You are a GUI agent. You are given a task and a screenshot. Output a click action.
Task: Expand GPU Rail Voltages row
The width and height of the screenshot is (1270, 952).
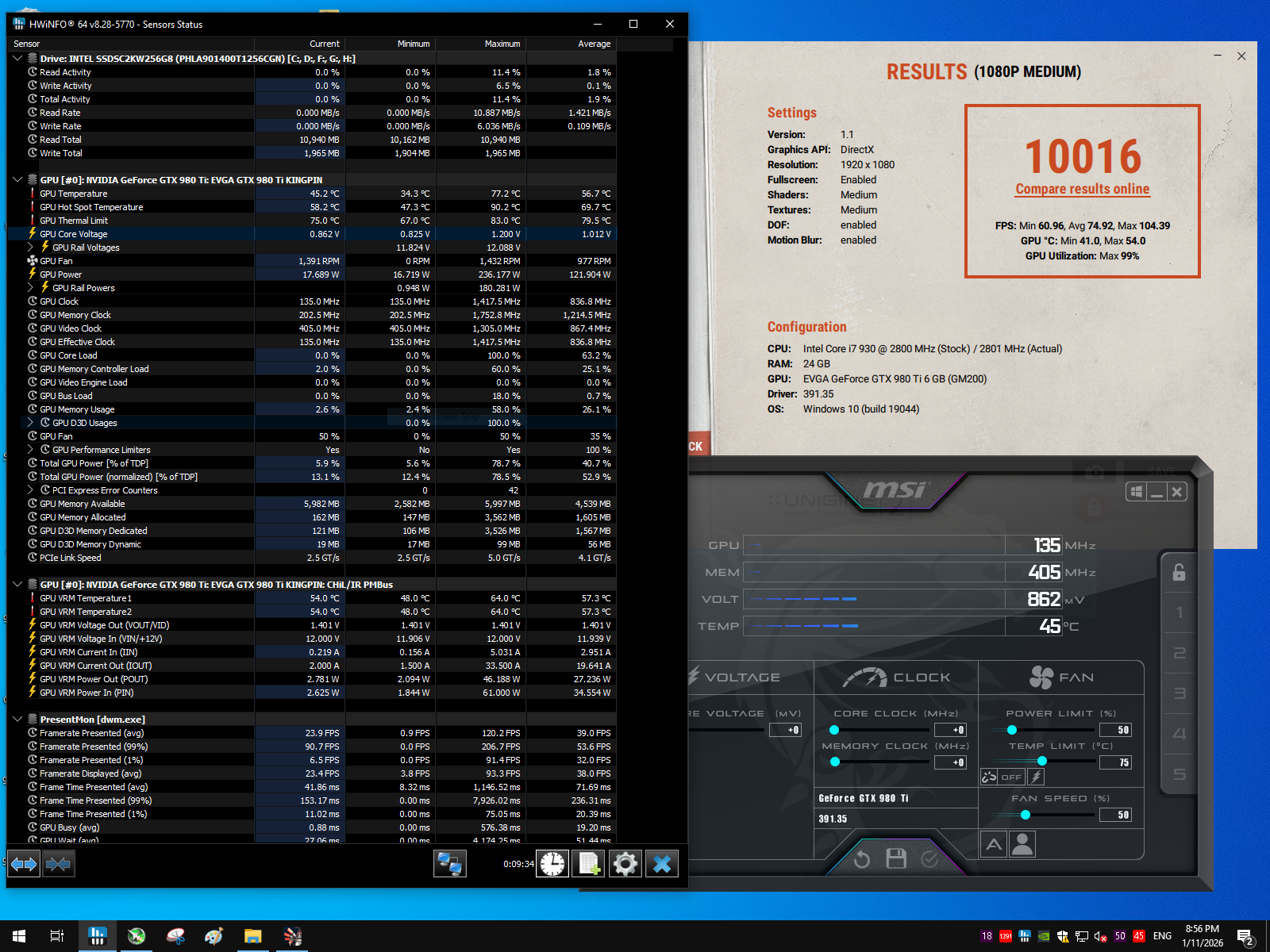click(x=30, y=248)
